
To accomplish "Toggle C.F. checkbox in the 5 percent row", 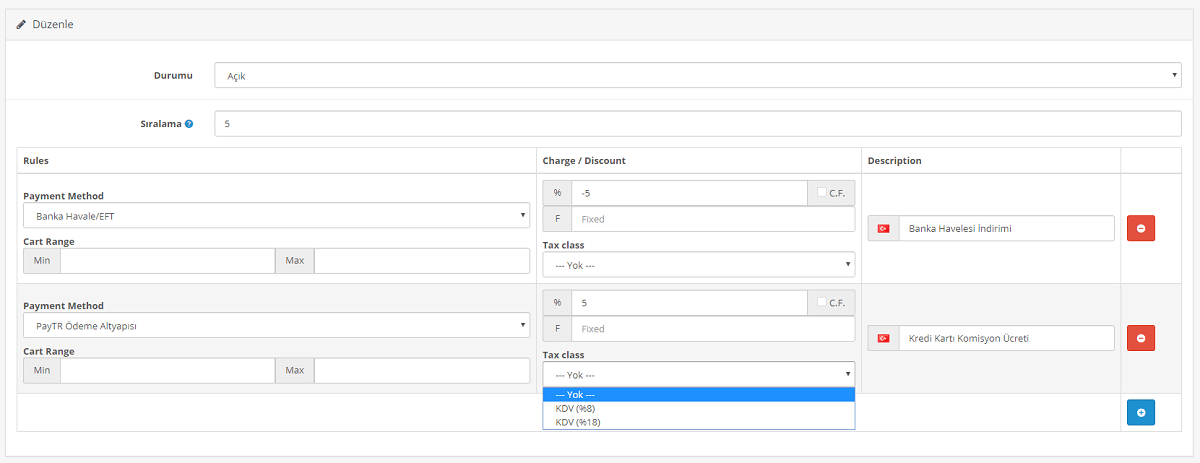I will click(822, 302).
